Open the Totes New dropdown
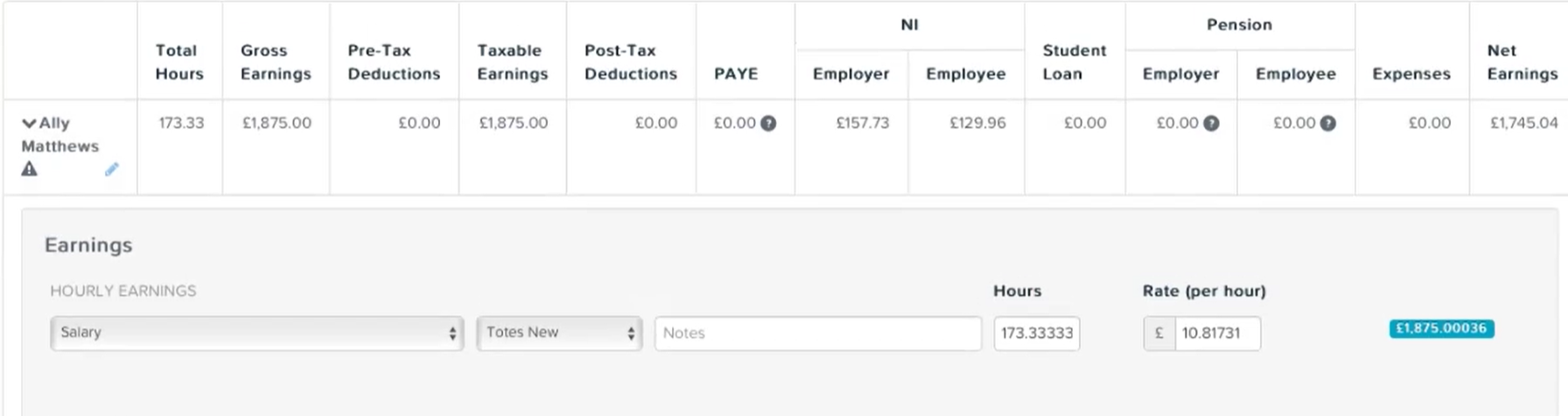This screenshot has width=1568, height=416. point(559,333)
